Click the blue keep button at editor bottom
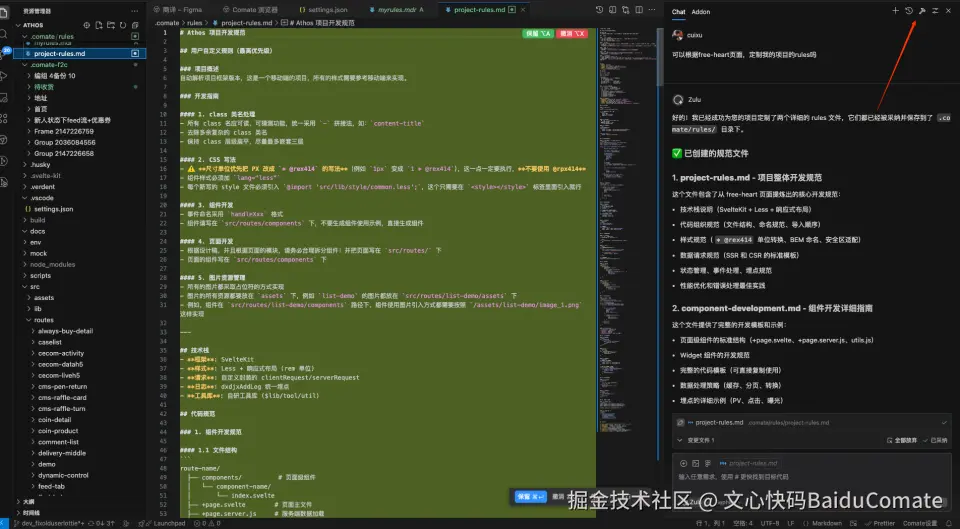 point(530,497)
